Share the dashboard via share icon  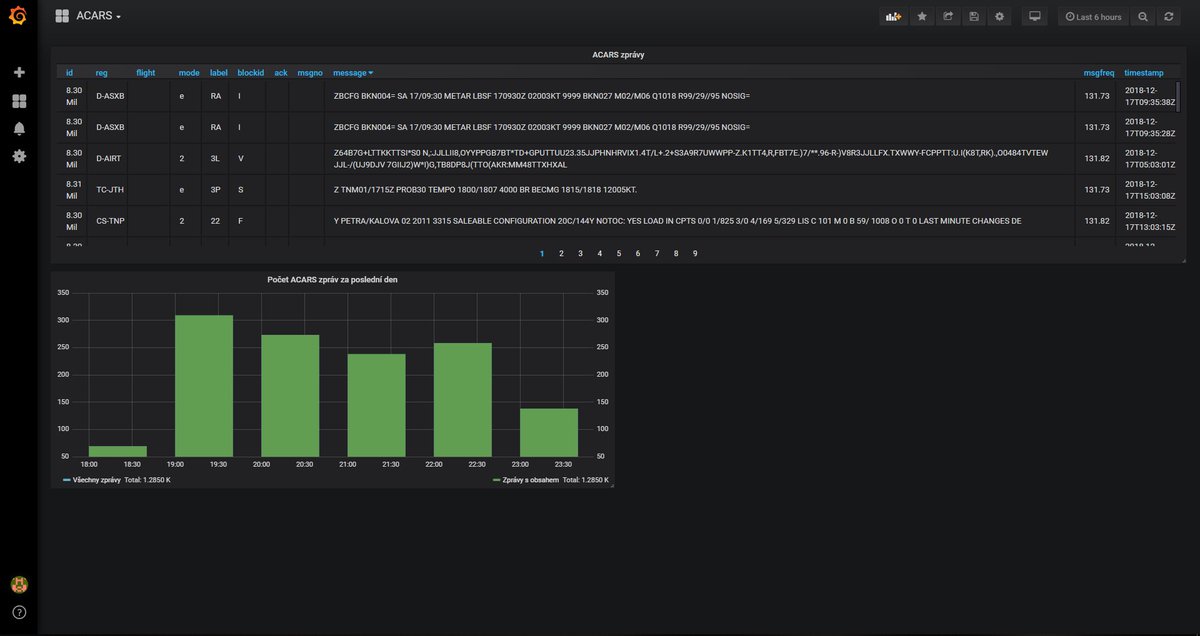(948, 17)
